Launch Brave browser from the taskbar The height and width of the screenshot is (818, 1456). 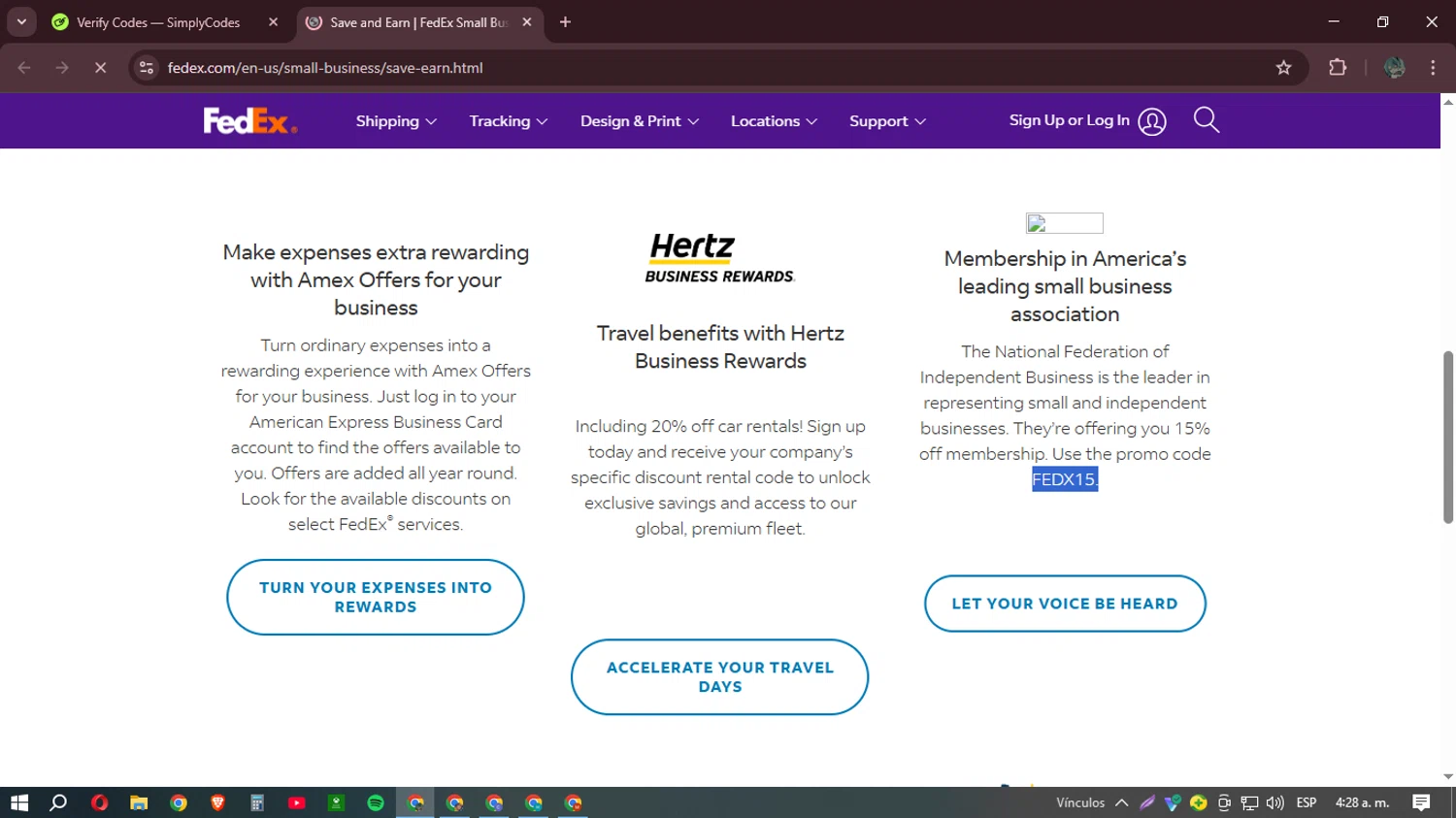coord(217,802)
